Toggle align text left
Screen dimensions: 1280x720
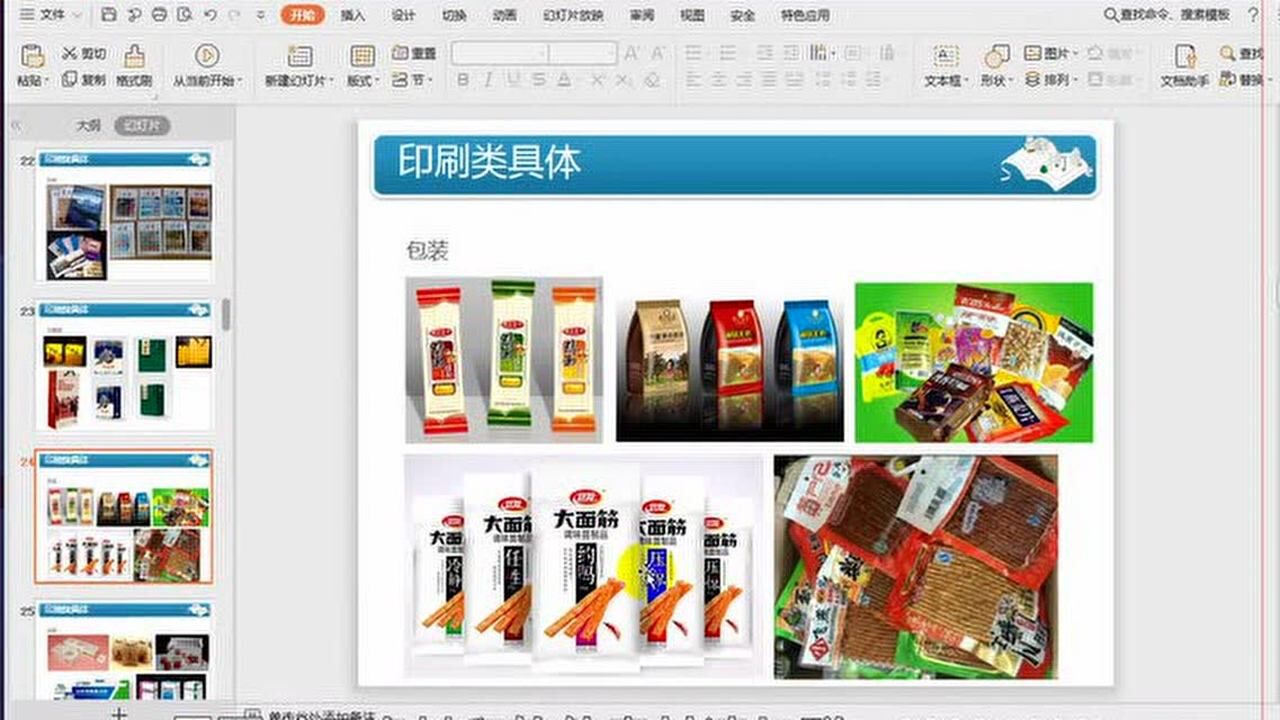692,79
